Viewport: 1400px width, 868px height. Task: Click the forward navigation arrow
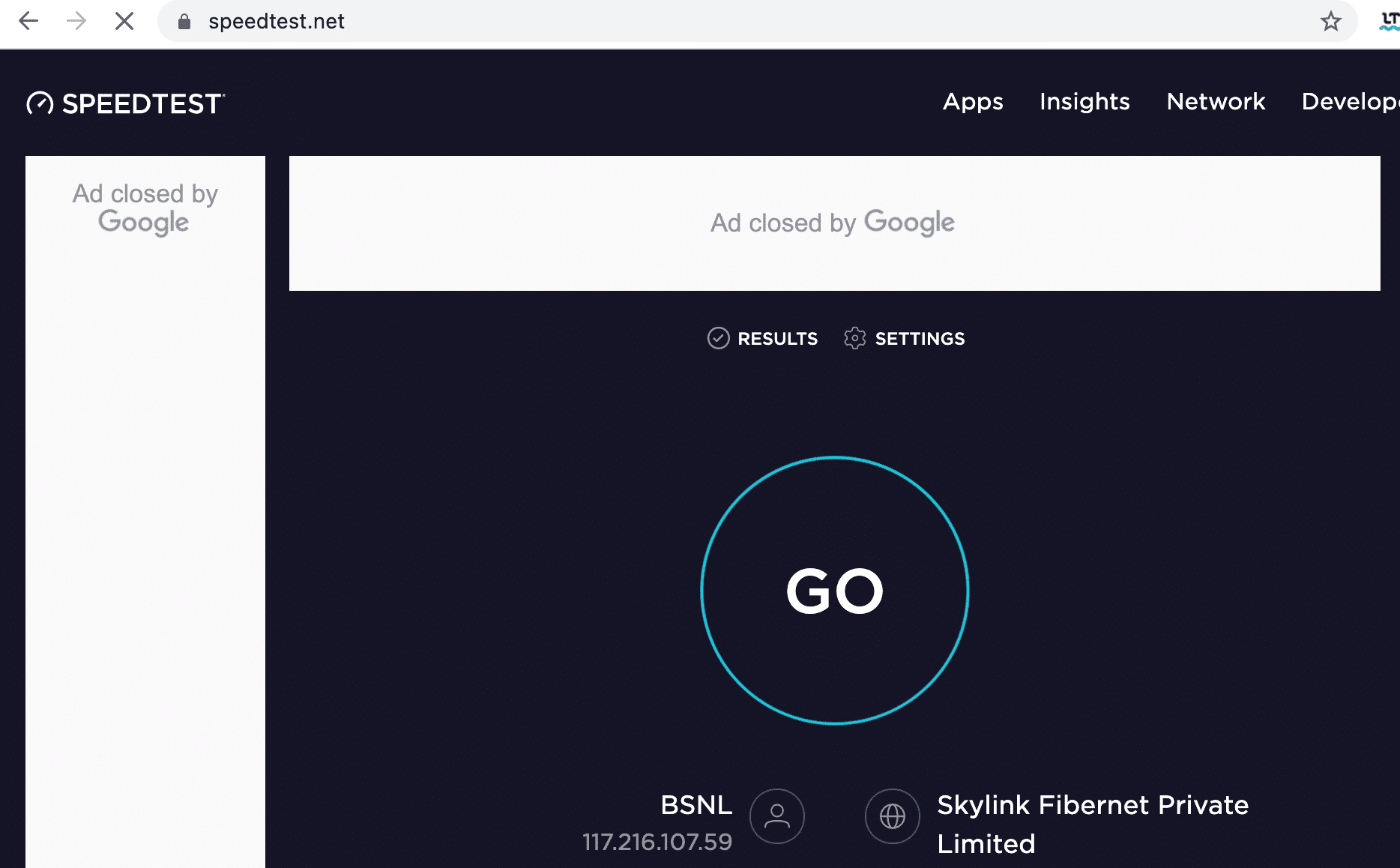76,21
